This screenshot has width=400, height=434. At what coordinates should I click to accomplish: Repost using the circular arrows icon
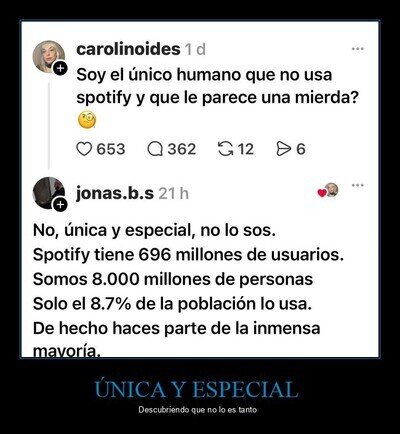(x=226, y=149)
